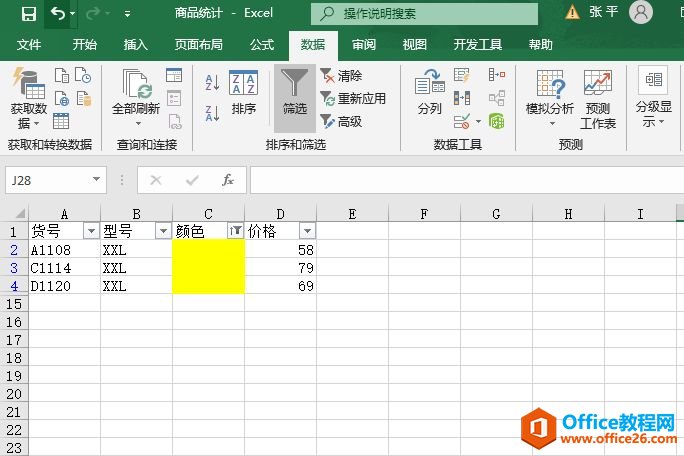Open Customize Quick Access Toolbar dropdown
The image size is (684, 456).
point(127,14)
